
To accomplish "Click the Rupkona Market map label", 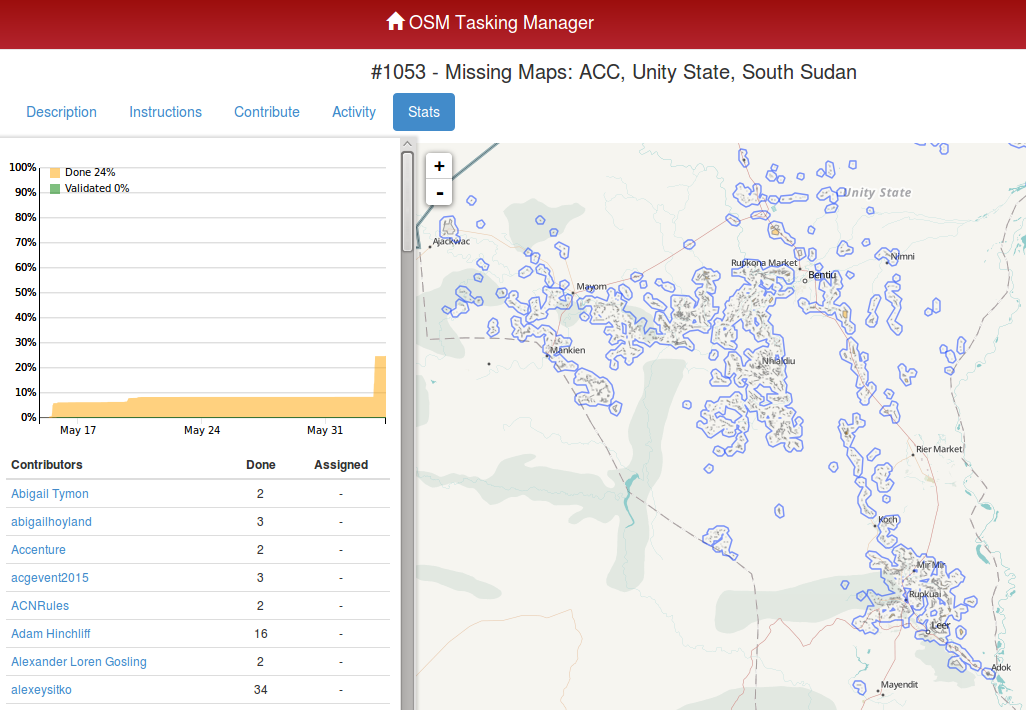I will point(764,263).
